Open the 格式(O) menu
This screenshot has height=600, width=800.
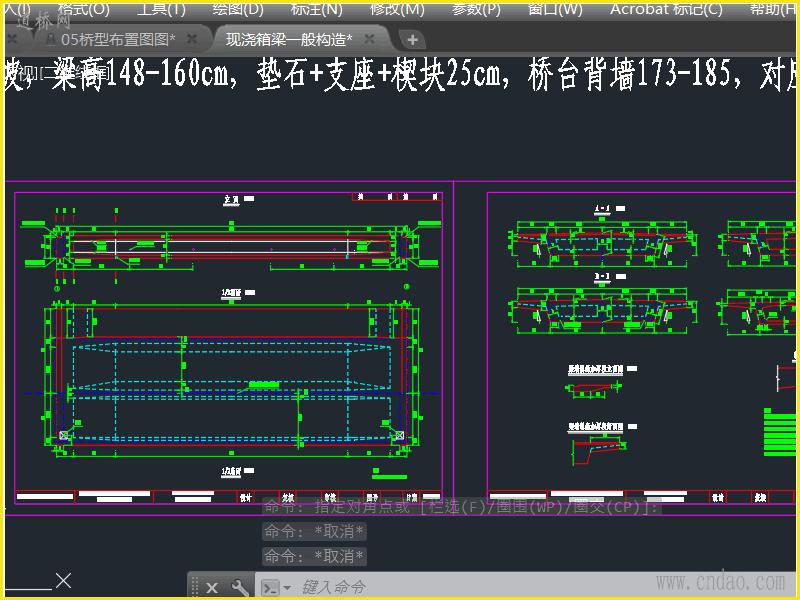(x=83, y=9)
